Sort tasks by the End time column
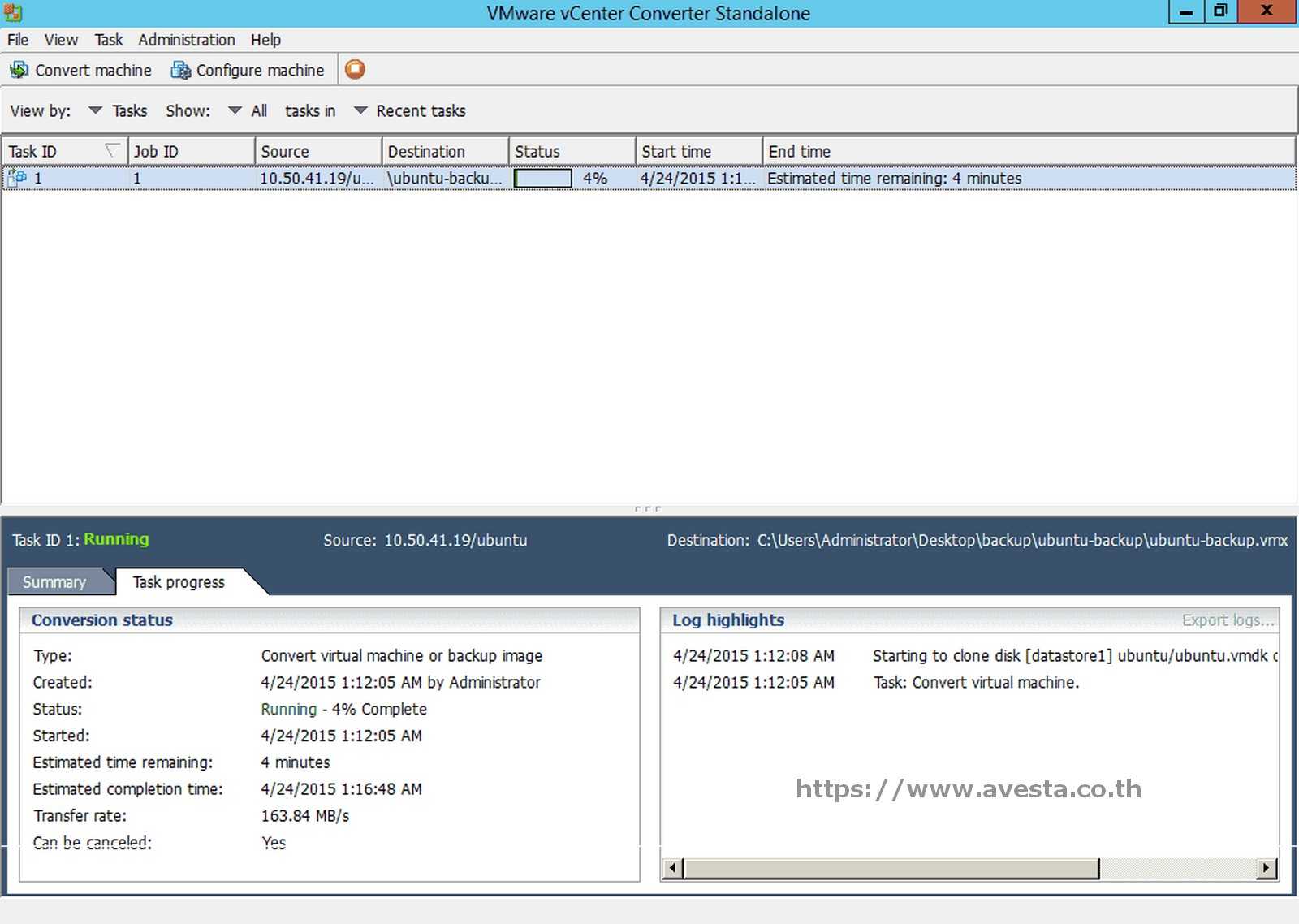Screen dimensions: 1299x924 coord(800,150)
